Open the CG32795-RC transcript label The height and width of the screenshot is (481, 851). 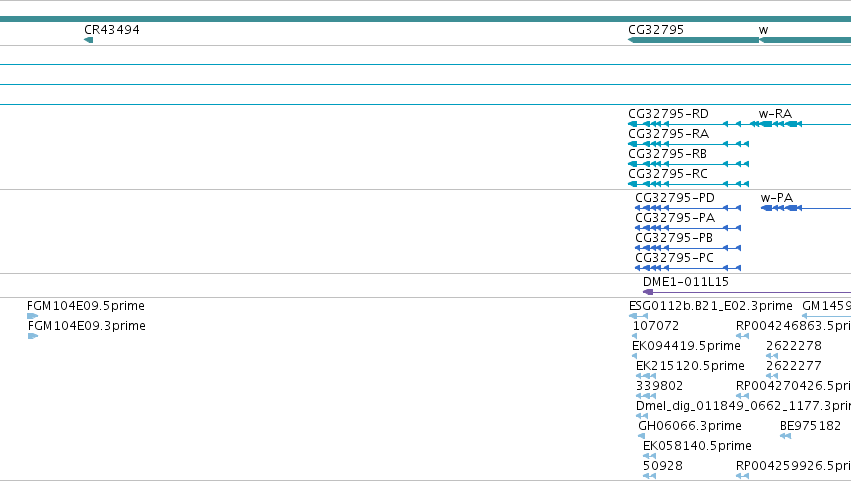pyautogui.click(x=668, y=174)
